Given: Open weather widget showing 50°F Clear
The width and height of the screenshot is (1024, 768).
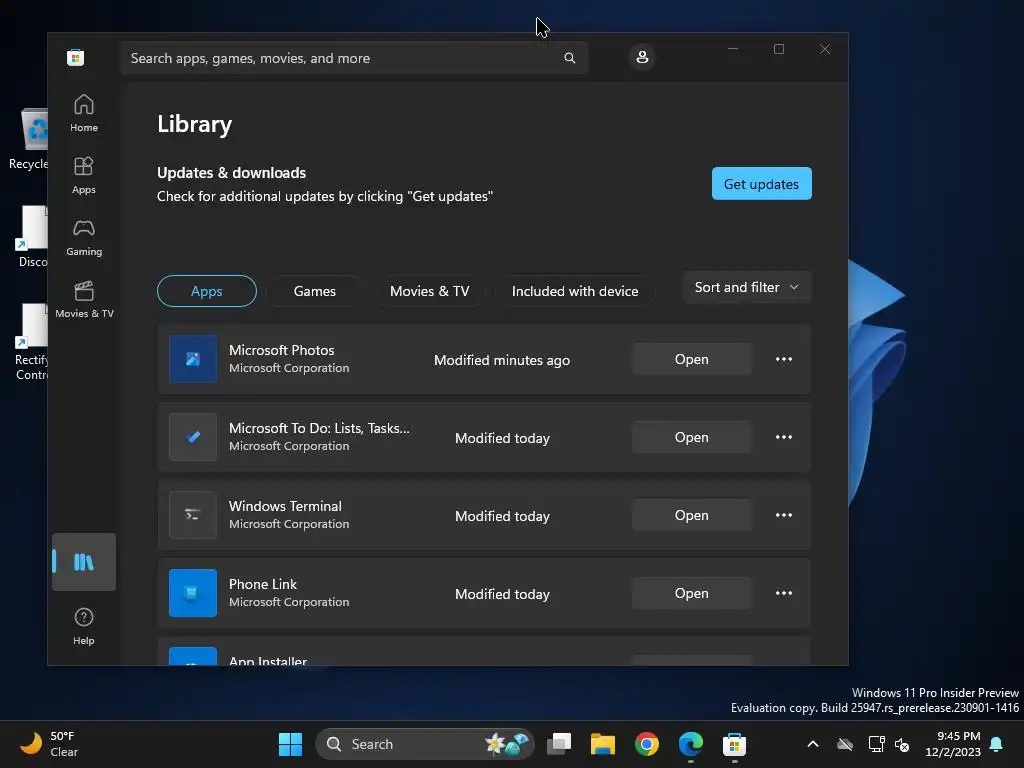Looking at the screenshot, I should (49, 744).
